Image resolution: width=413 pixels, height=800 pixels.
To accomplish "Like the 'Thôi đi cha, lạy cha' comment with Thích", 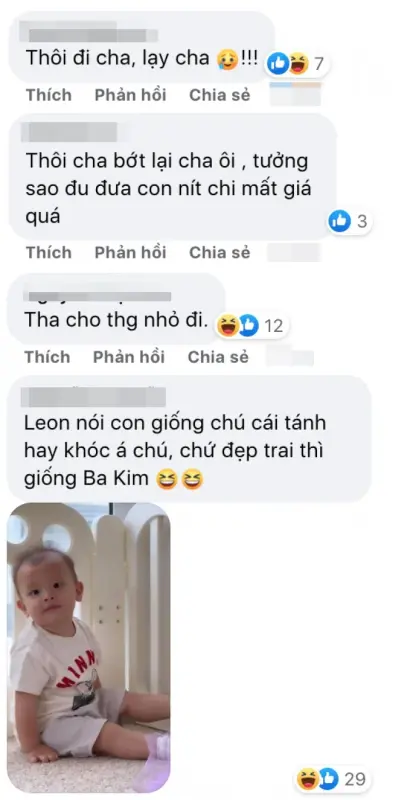I will click(49, 95).
